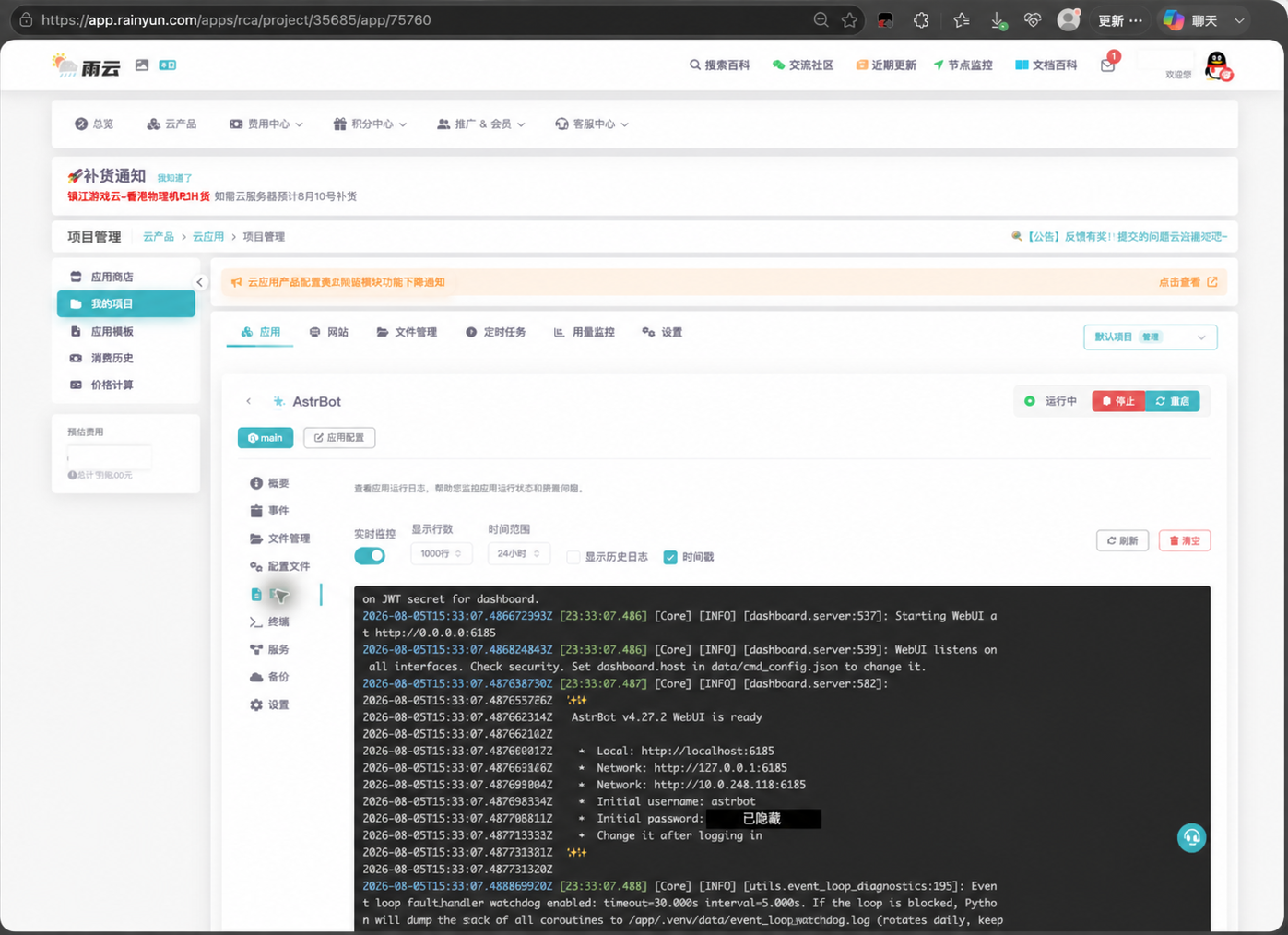Screen dimensions: 1288x935
Task: Switch to the 设置 top tab
Action: pyautogui.click(x=662, y=332)
